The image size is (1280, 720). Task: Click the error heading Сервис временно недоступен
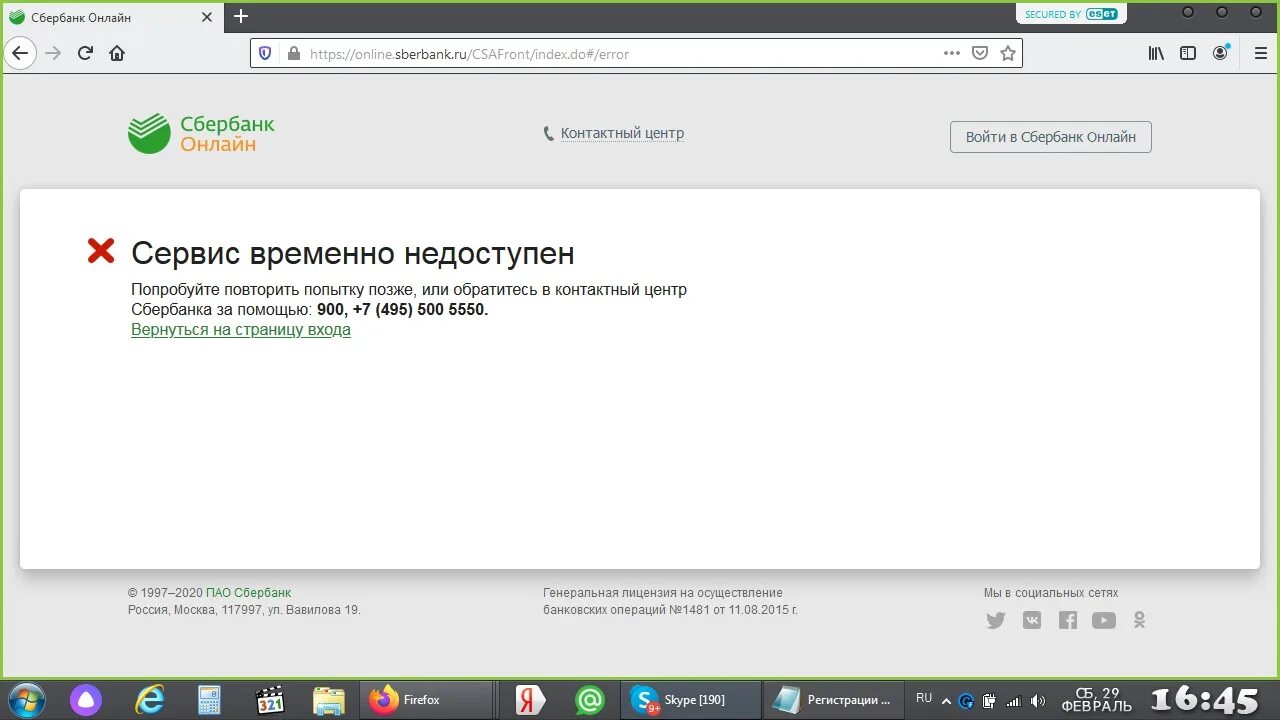[353, 253]
